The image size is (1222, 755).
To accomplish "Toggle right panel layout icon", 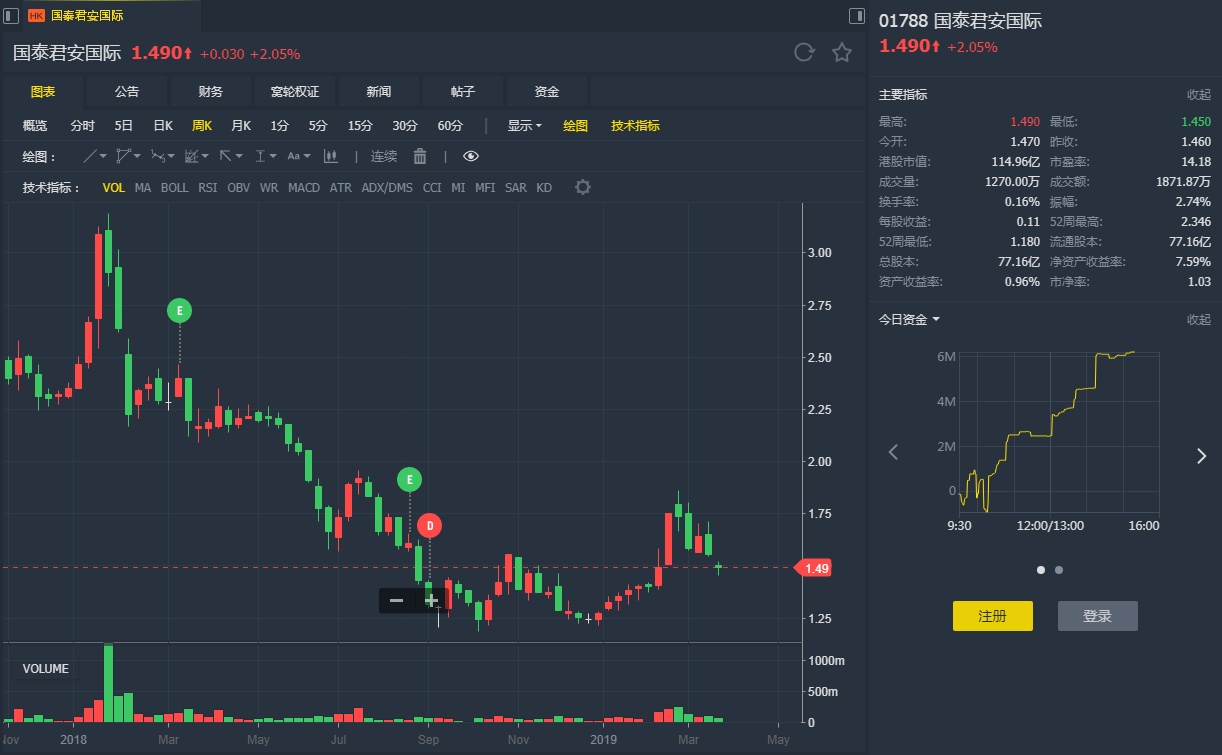I will 856,15.
